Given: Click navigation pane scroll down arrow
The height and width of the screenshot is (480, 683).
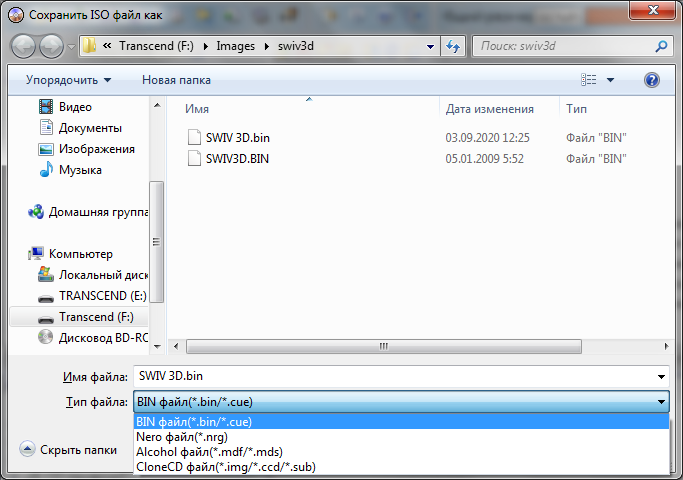Looking at the screenshot, I should click(157, 347).
